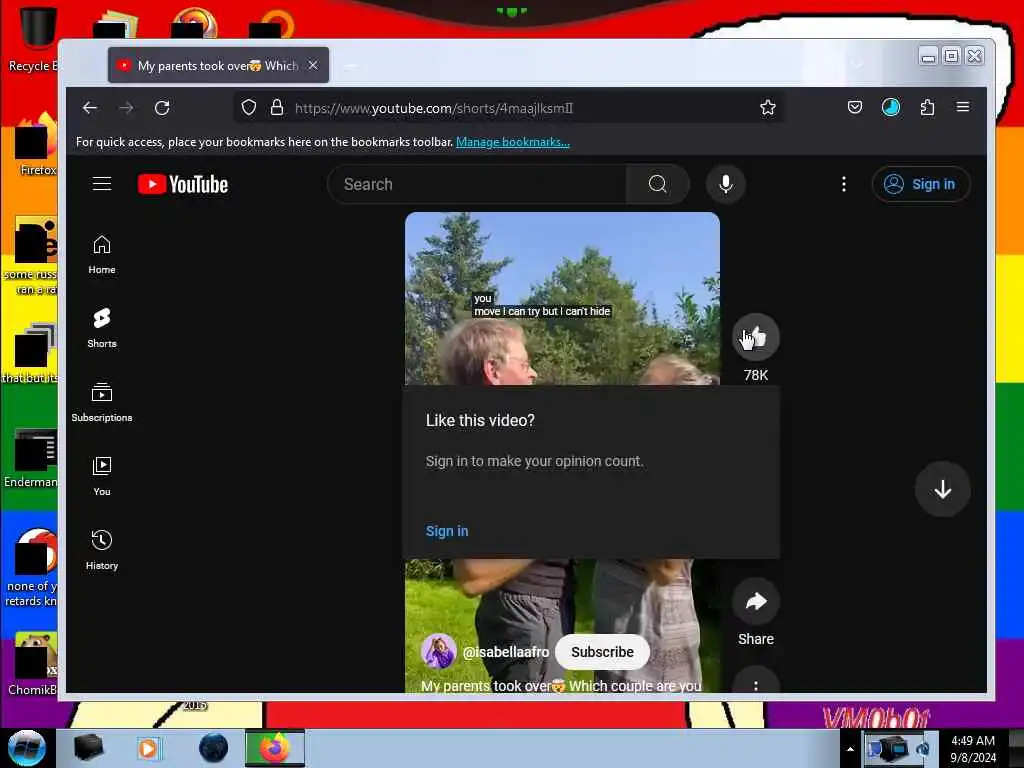Click the search magnifier button
This screenshot has width=1024, height=768.
(x=658, y=184)
